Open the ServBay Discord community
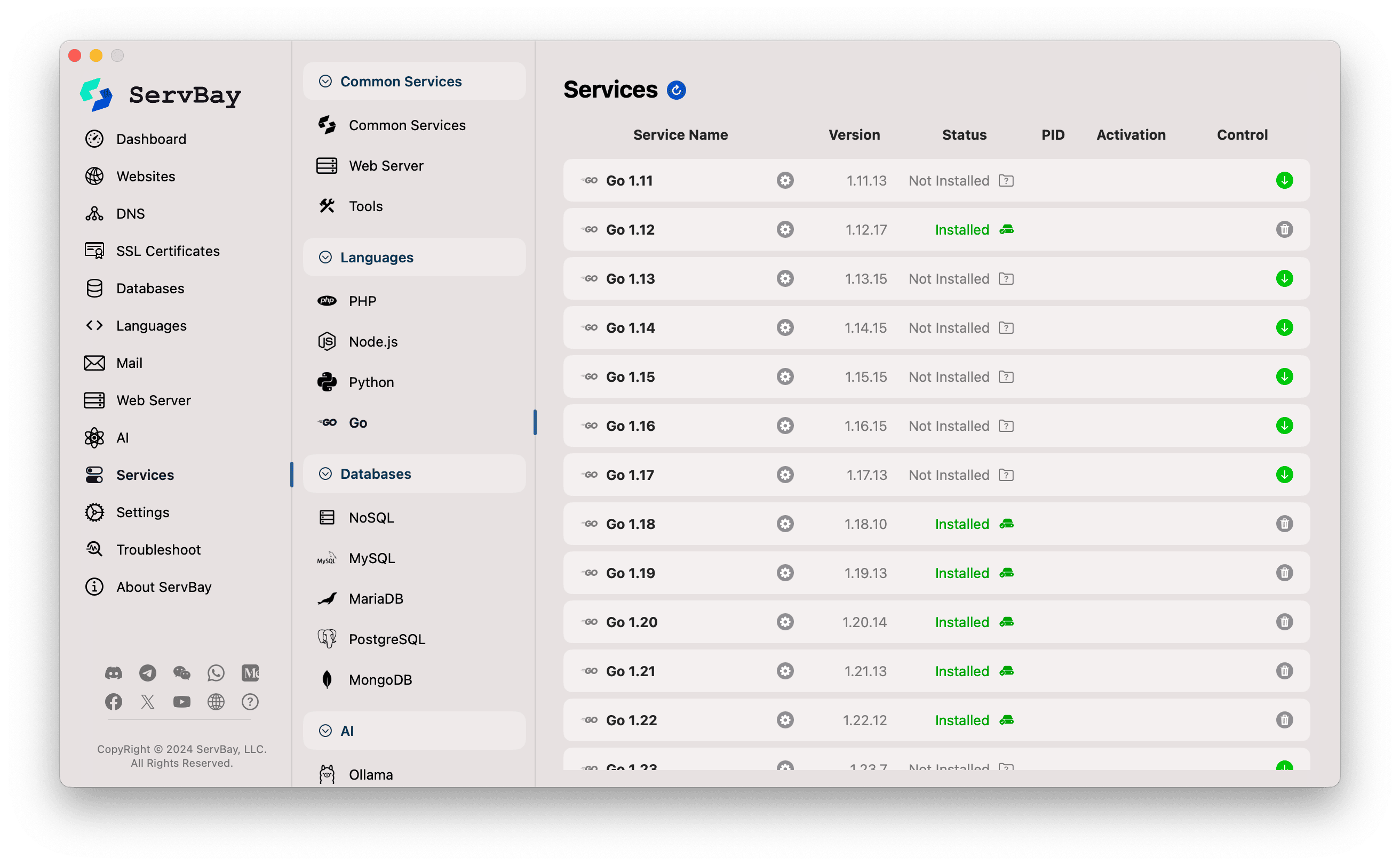This screenshot has height=866, width=1400. [x=114, y=673]
